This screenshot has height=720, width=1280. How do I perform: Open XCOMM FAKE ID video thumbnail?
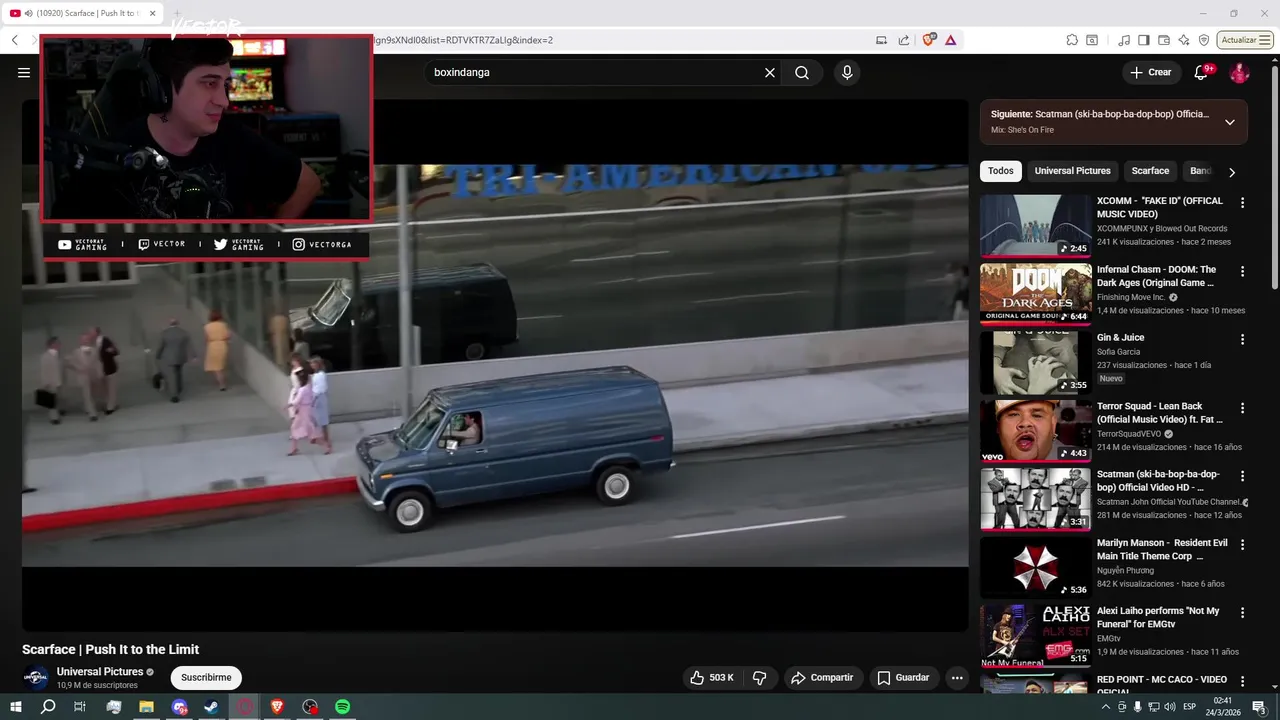pyautogui.click(x=1035, y=225)
